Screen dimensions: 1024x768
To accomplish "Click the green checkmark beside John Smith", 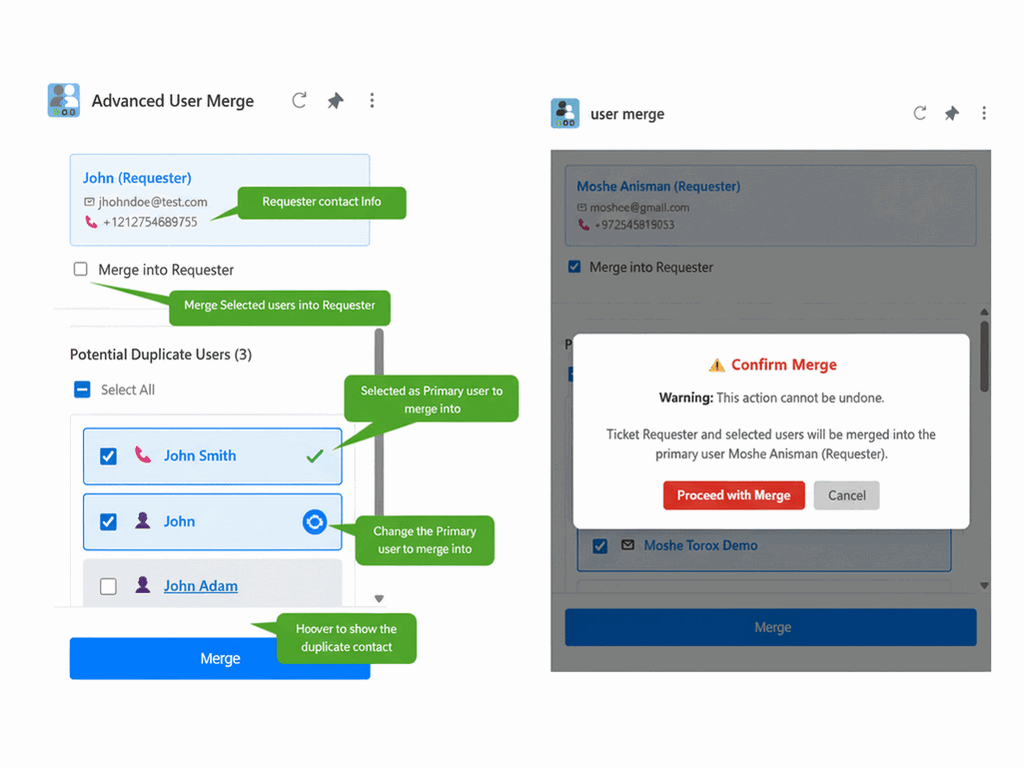I will (x=315, y=456).
